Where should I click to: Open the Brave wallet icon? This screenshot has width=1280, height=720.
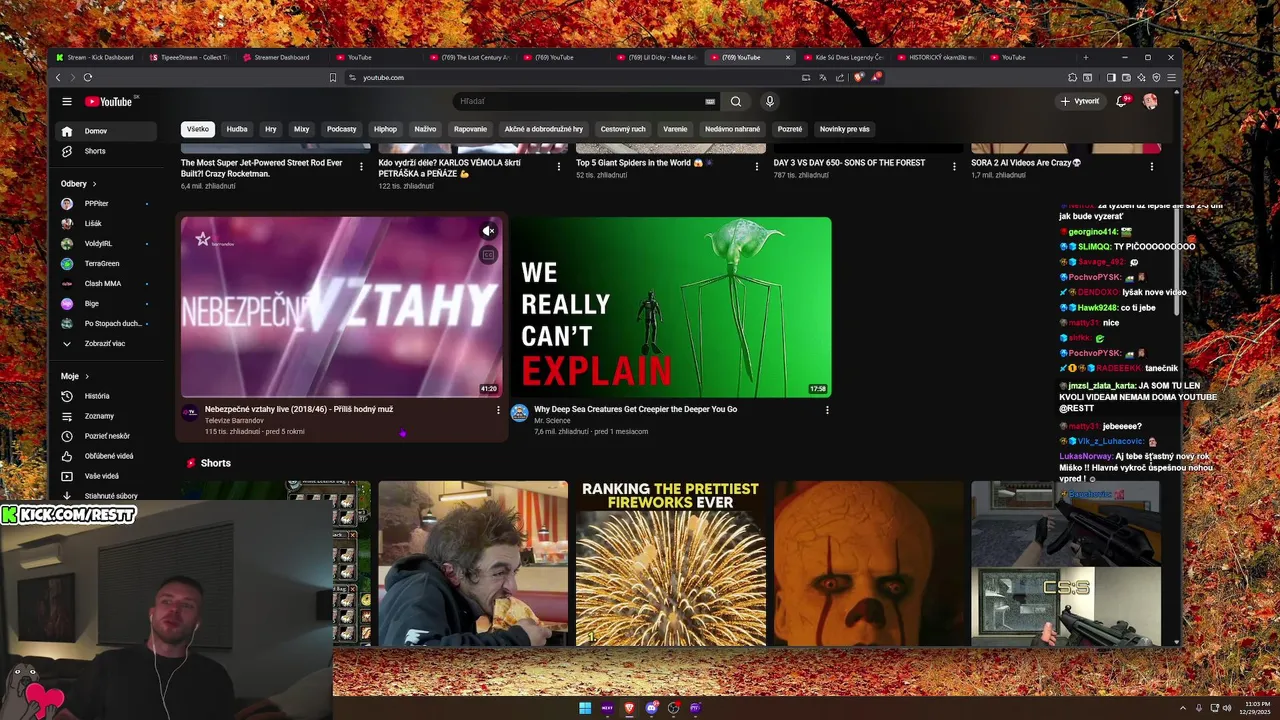(x=1126, y=77)
